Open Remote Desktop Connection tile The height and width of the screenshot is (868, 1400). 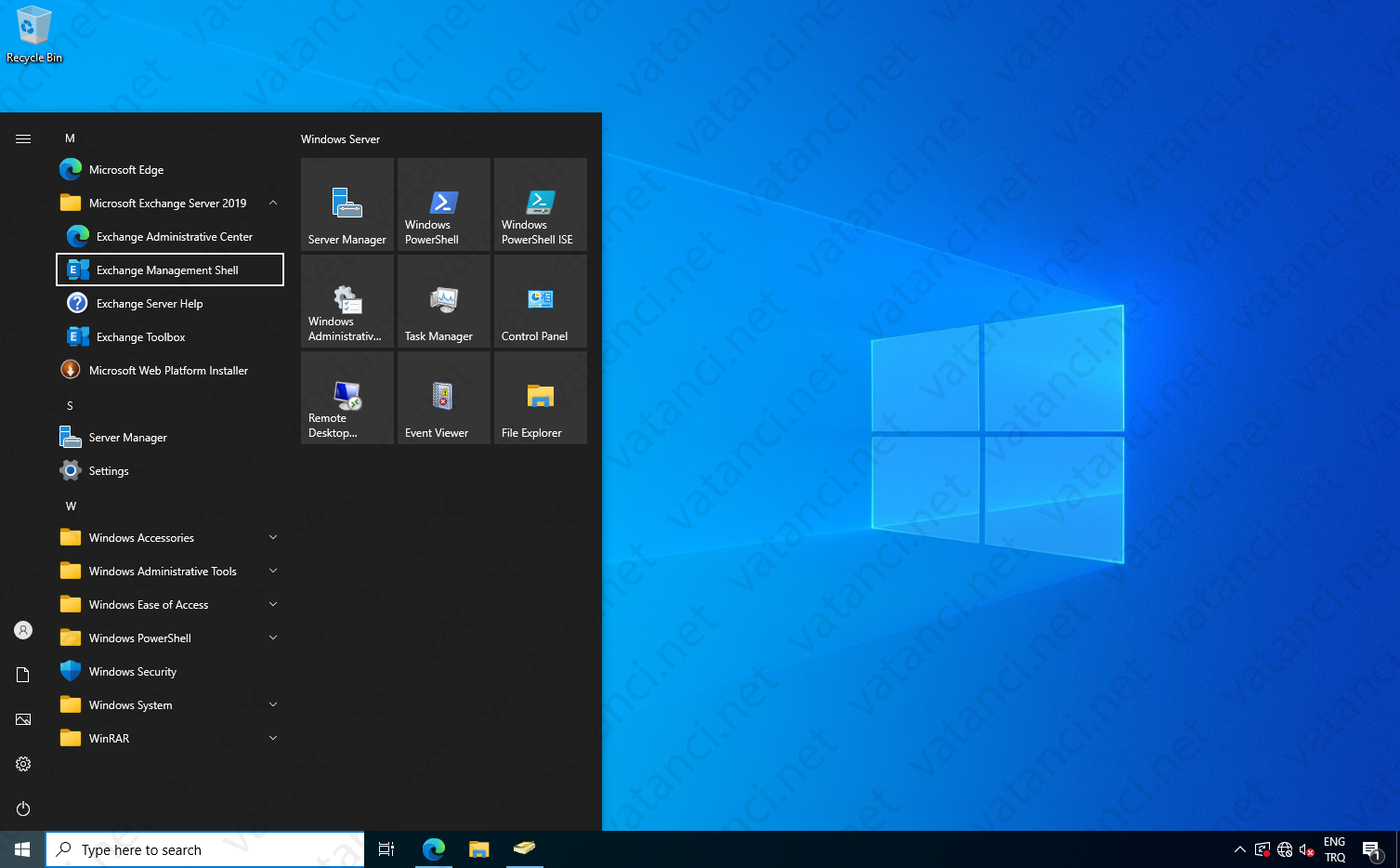point(347,398)
